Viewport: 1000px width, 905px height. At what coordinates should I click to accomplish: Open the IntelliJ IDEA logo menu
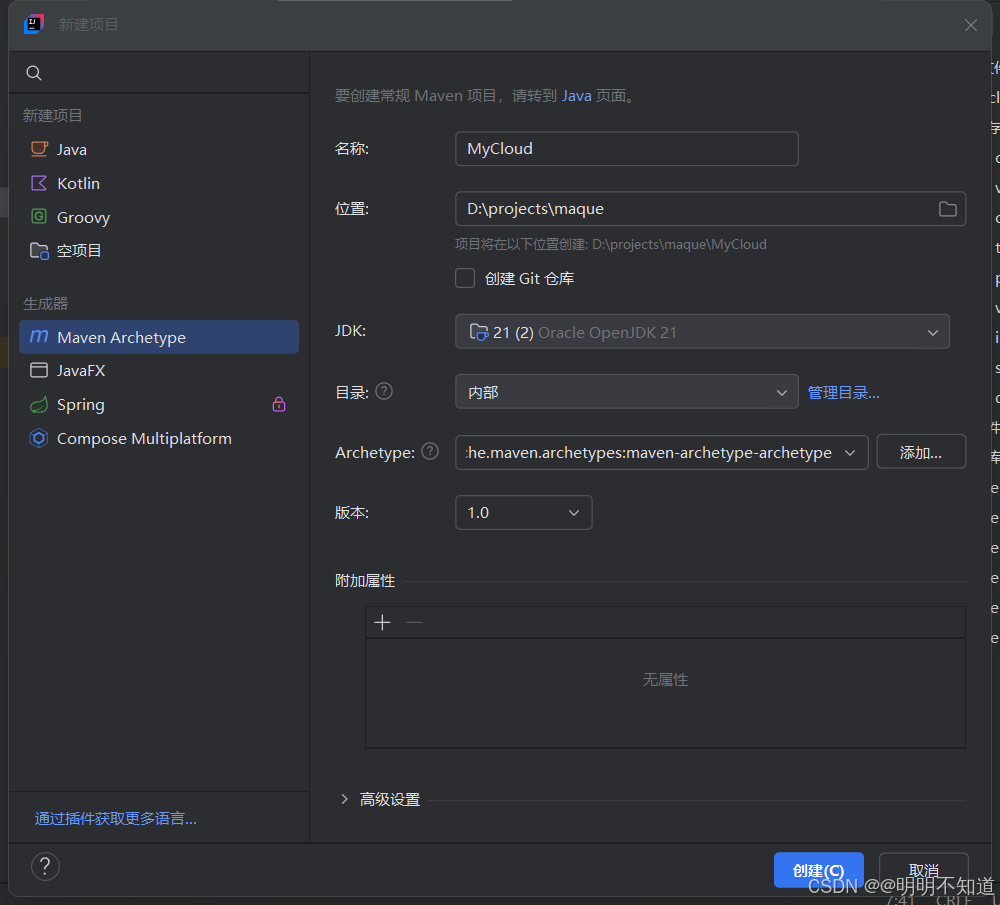pyautogui.click(x=34, y=24)
